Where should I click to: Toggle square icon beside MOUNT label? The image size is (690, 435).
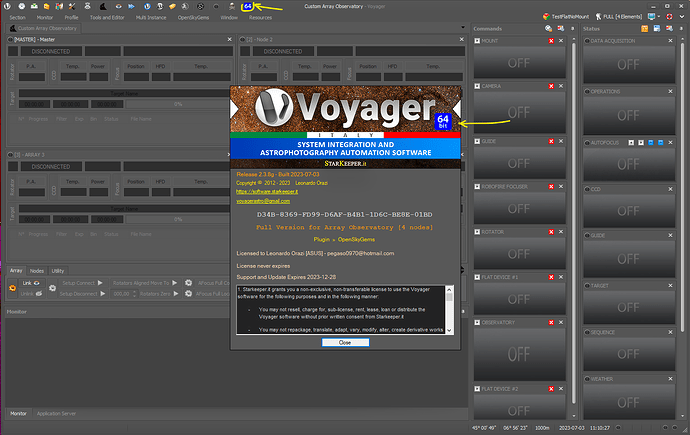(x=477, y=41)
